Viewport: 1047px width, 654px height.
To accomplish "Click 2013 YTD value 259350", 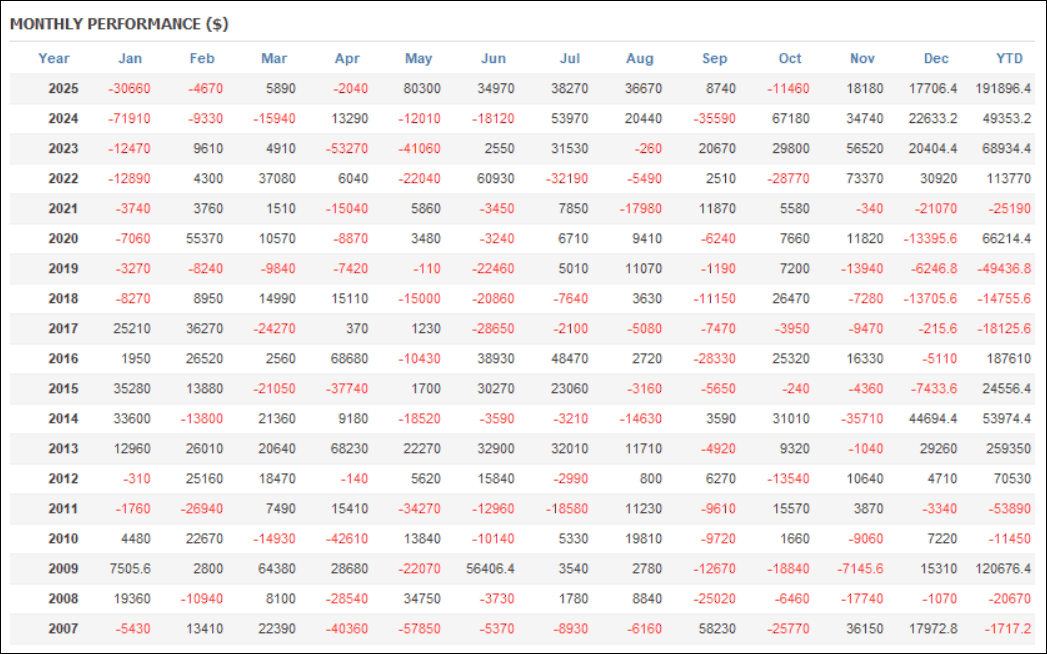I will coord(1009,449).
